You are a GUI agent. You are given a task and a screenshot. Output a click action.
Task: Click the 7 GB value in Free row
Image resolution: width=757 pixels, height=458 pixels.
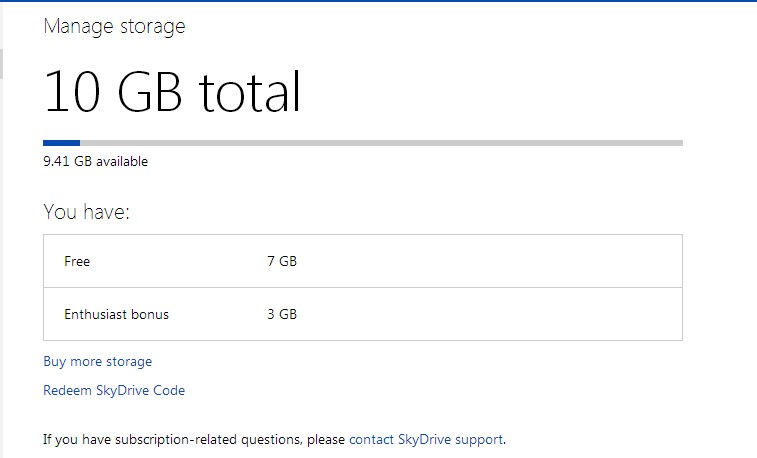point(281,261)
